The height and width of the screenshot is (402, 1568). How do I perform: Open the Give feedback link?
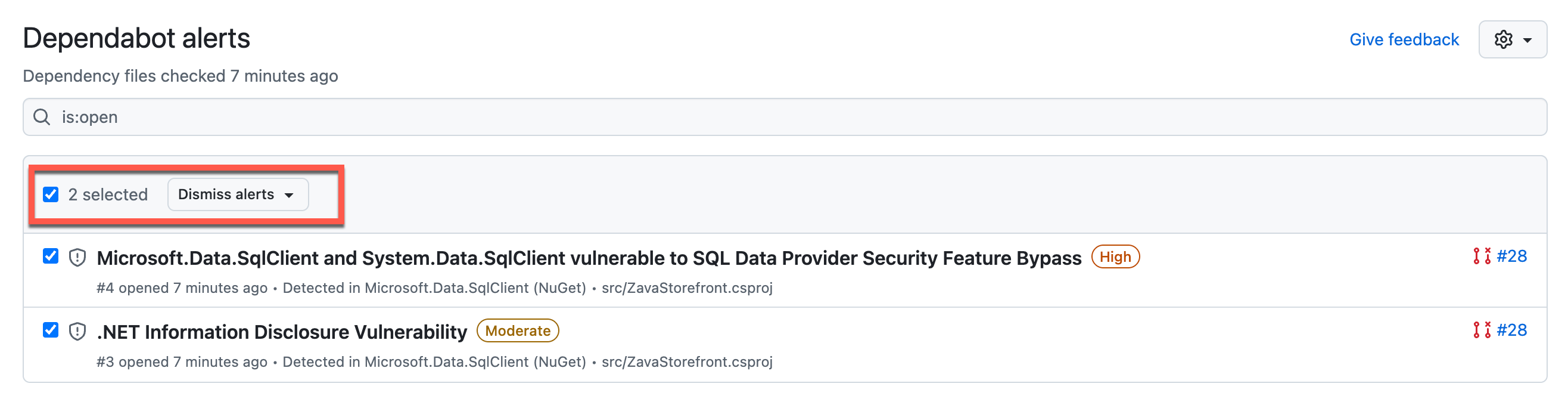coord(1404,39)
